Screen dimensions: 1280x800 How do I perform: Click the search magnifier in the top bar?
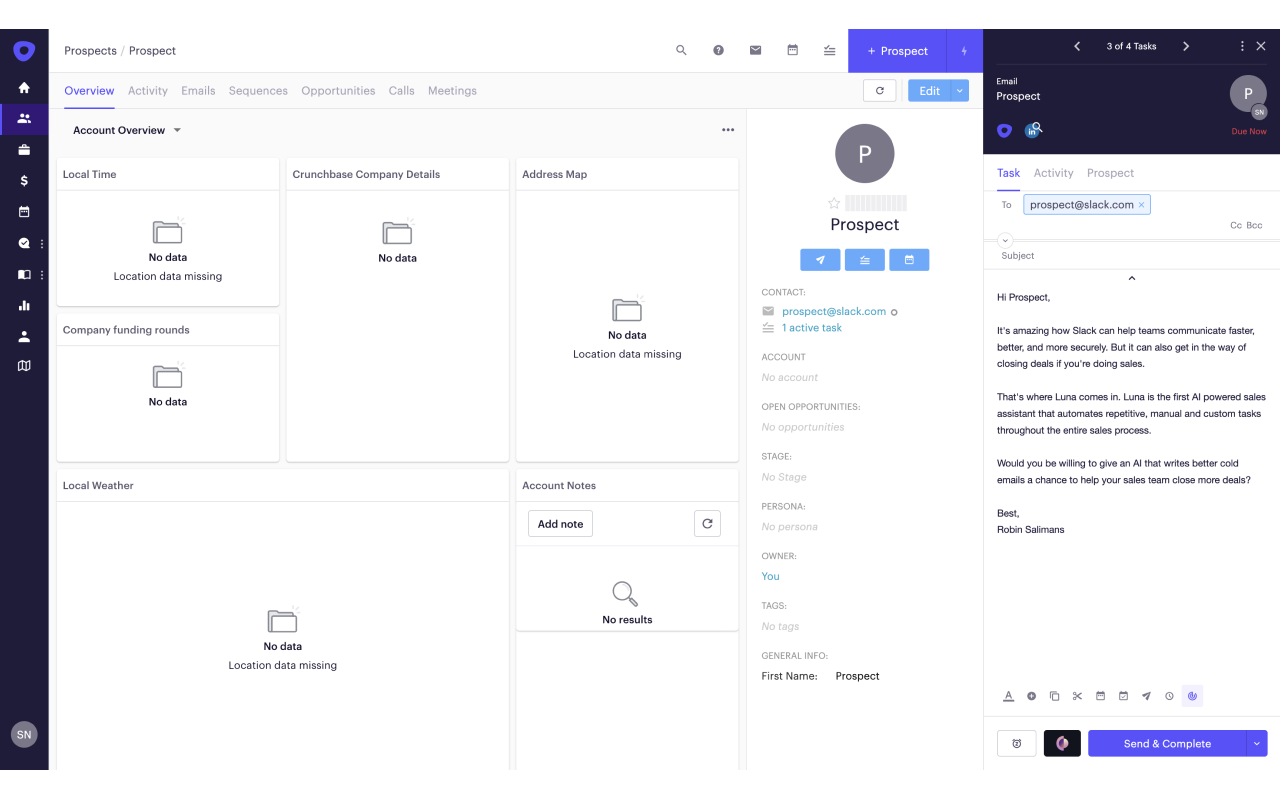(x=681, y=50)
